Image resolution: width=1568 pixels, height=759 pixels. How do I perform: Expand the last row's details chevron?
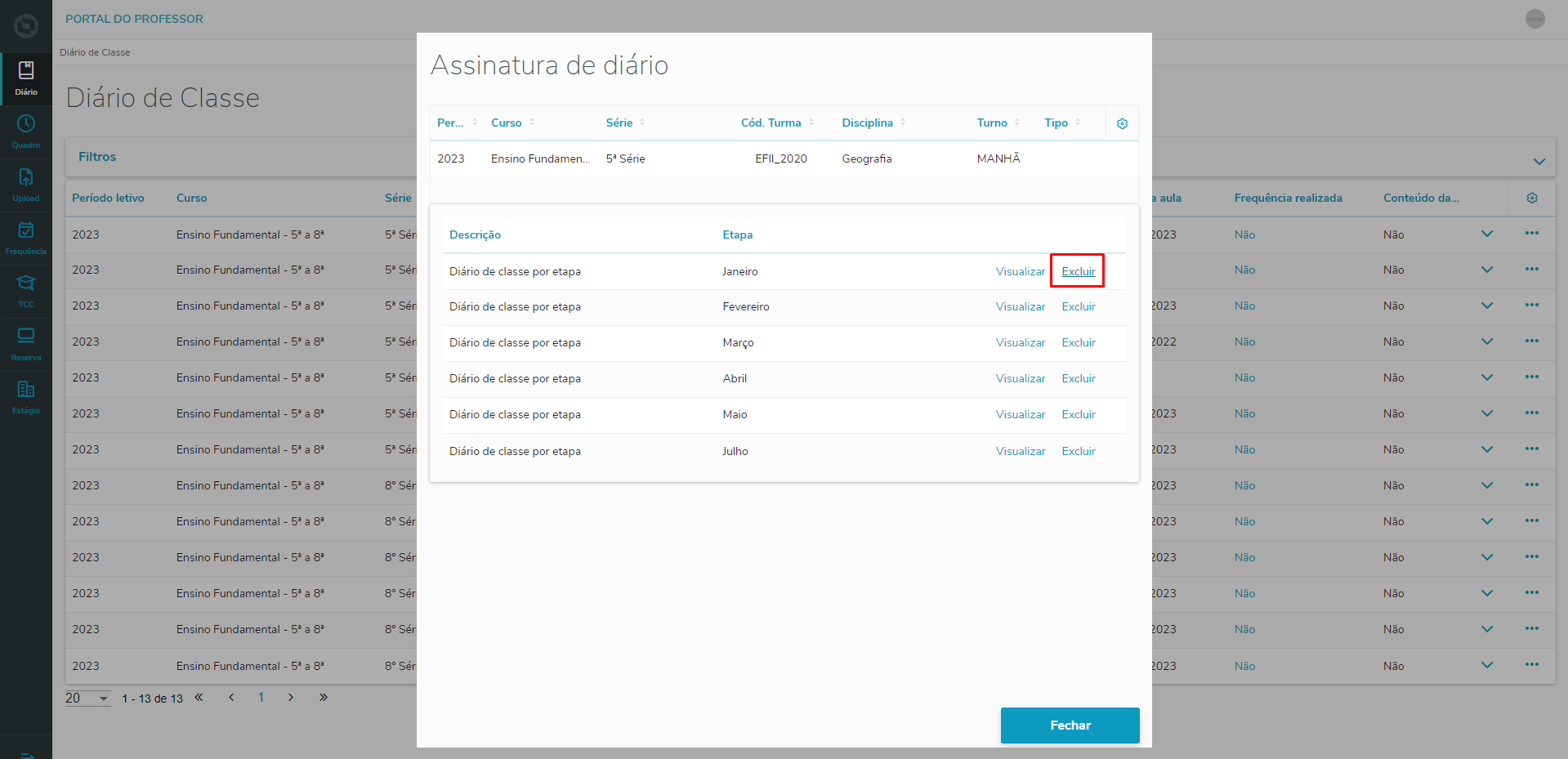1487,665
